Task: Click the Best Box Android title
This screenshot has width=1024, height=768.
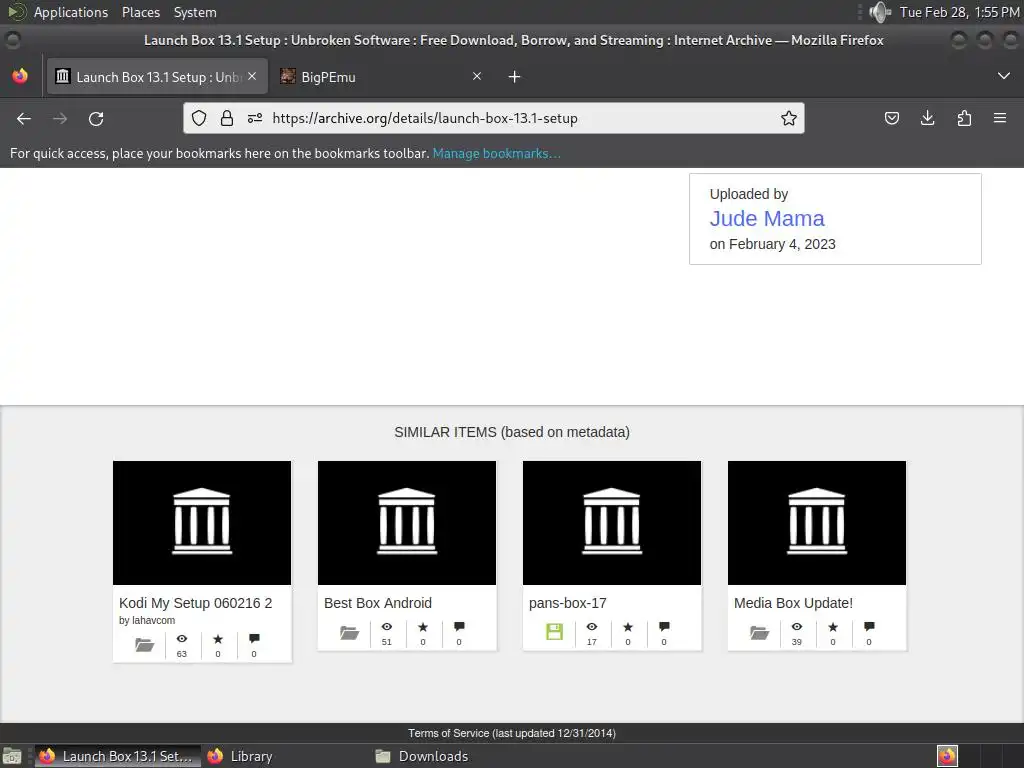Action: click(x=377, y=603)
